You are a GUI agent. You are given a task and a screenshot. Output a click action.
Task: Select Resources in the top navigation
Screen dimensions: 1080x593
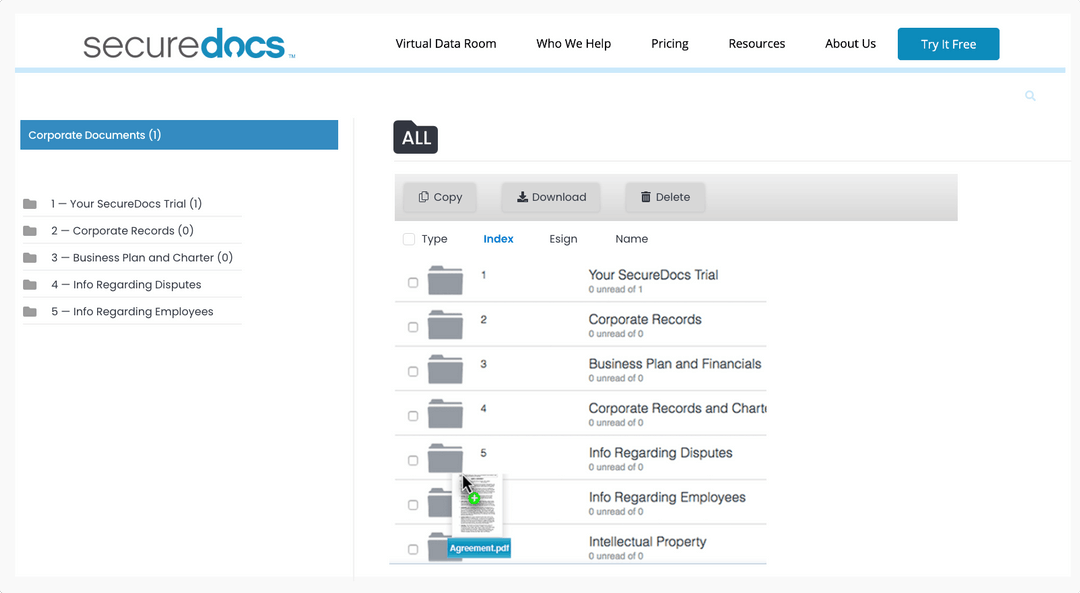click(x=757, y=43)
